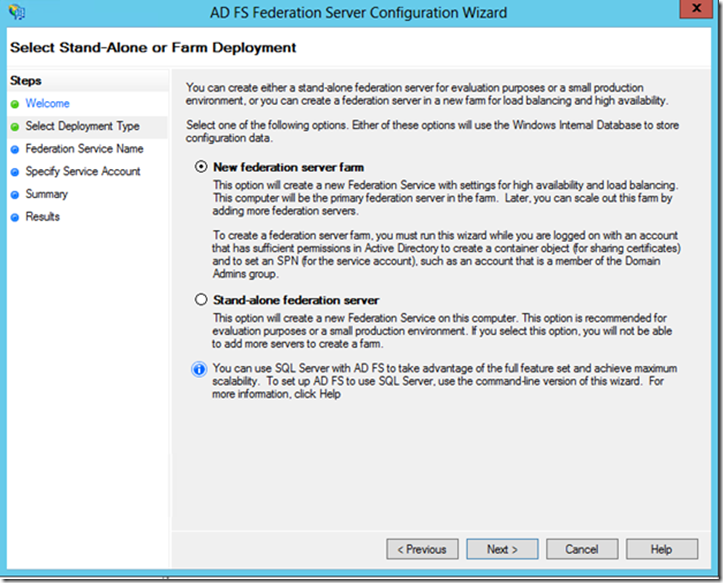Viewport: 723px width, 583px height.
Task: Jump to the Summary step
Action: click(47, 194)
